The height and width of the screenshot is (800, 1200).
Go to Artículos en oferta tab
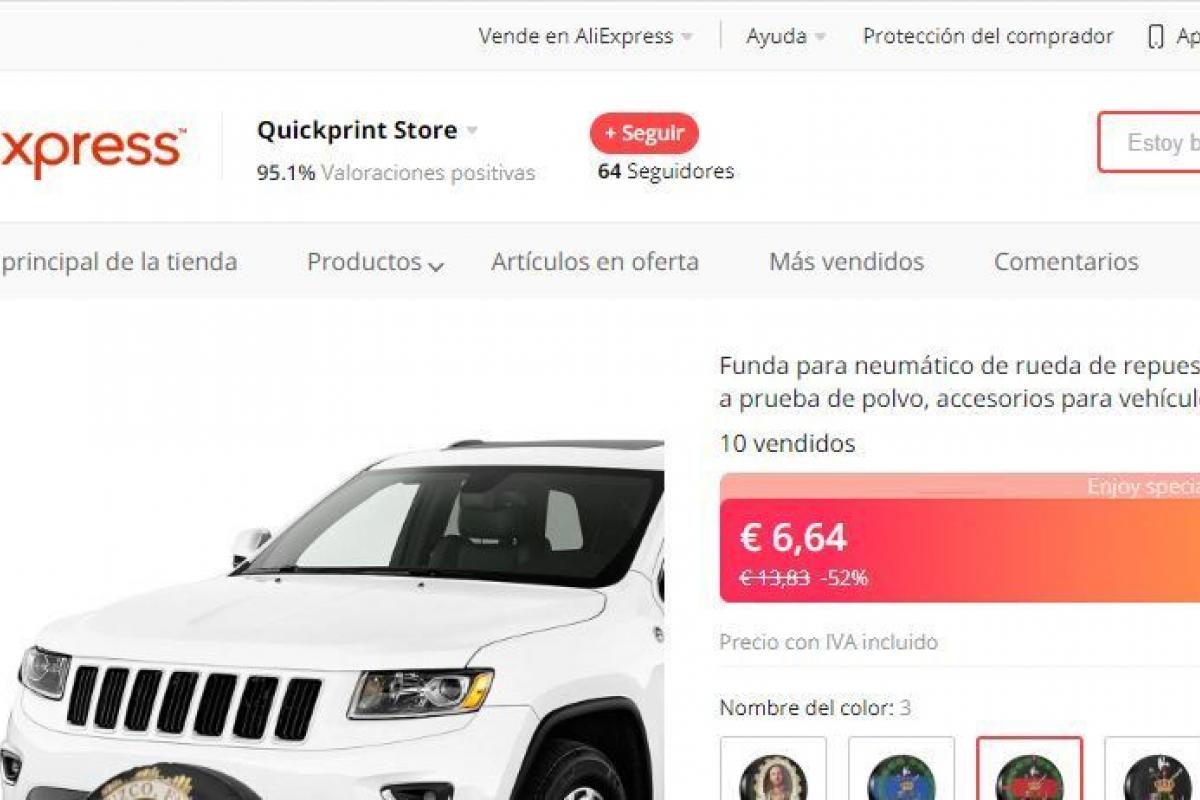coord(595,262)
